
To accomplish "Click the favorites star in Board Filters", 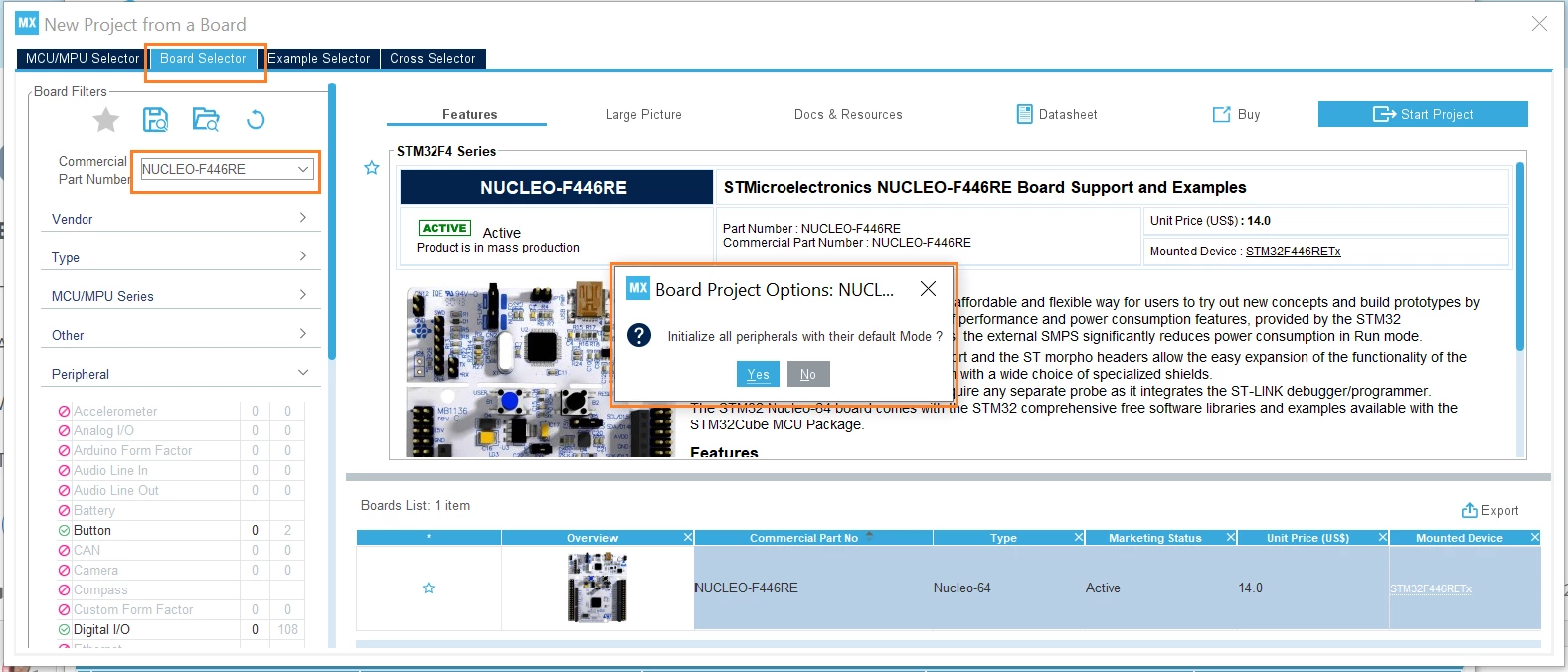I will coord(105,120).
